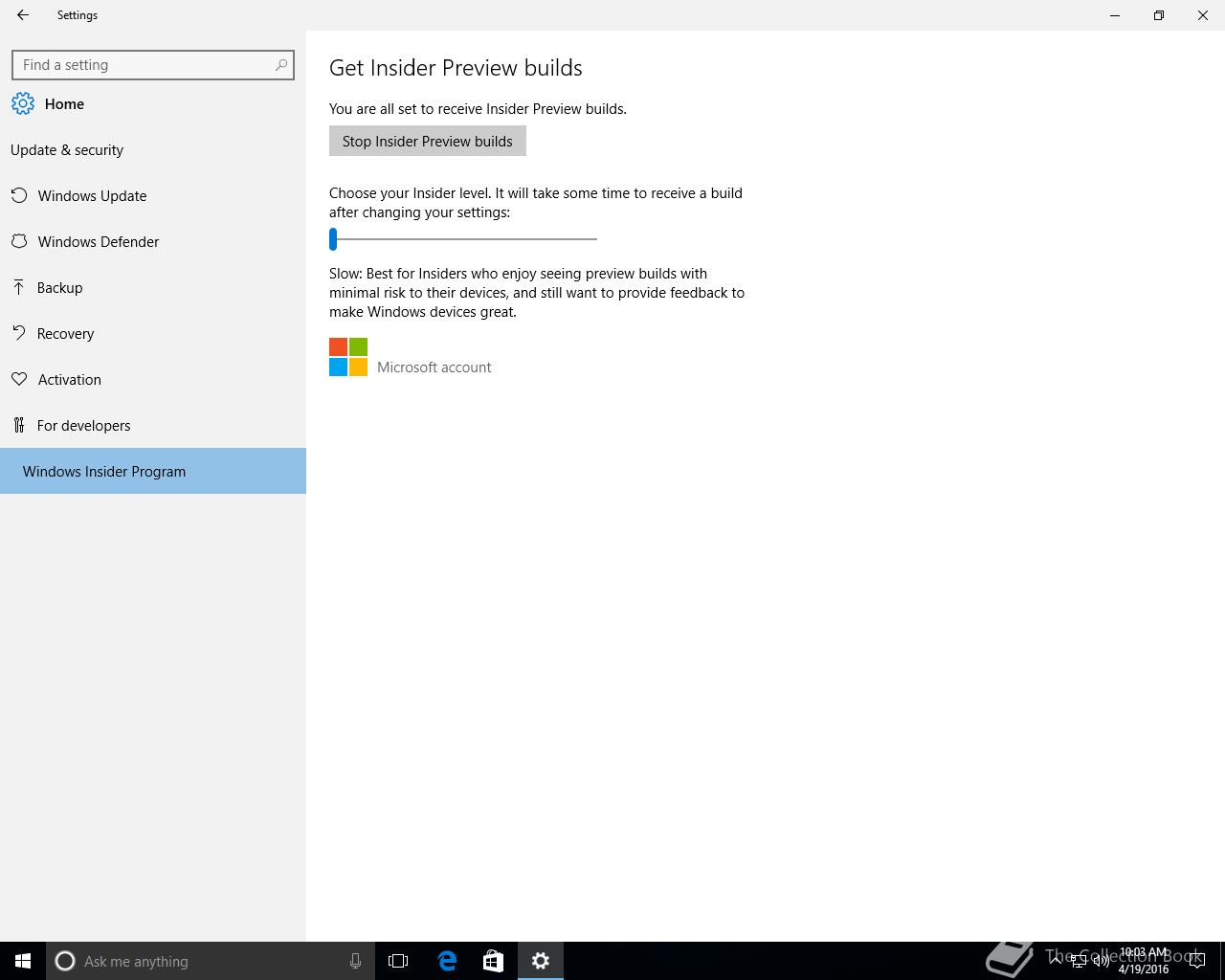Go back using the Settings back arrow

(x=22, y=15)
